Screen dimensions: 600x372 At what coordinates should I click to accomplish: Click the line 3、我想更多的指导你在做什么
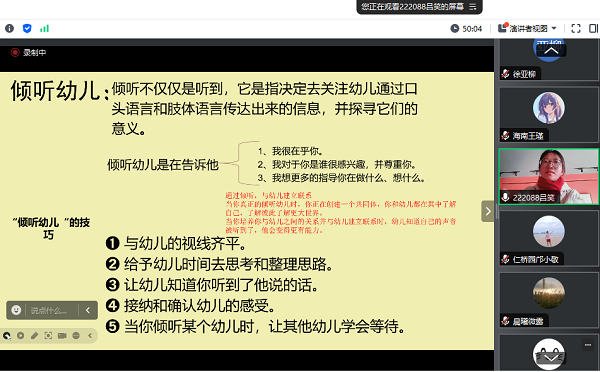(341, 178)
